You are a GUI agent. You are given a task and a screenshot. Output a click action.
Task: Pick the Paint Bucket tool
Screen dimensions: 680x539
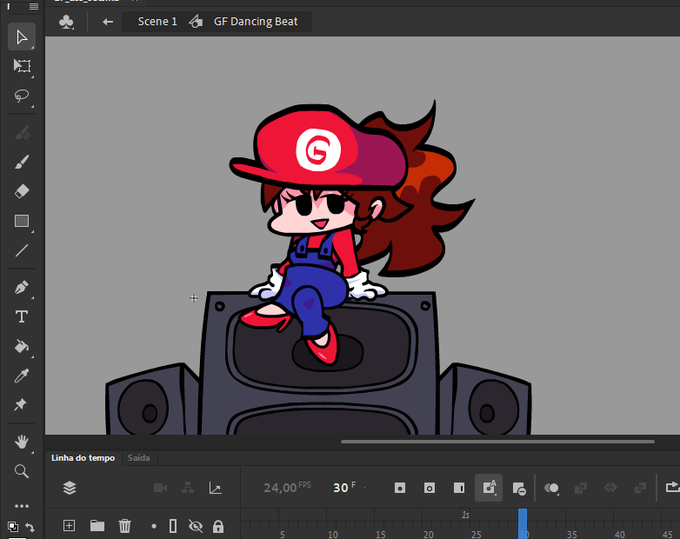point(22,346)
